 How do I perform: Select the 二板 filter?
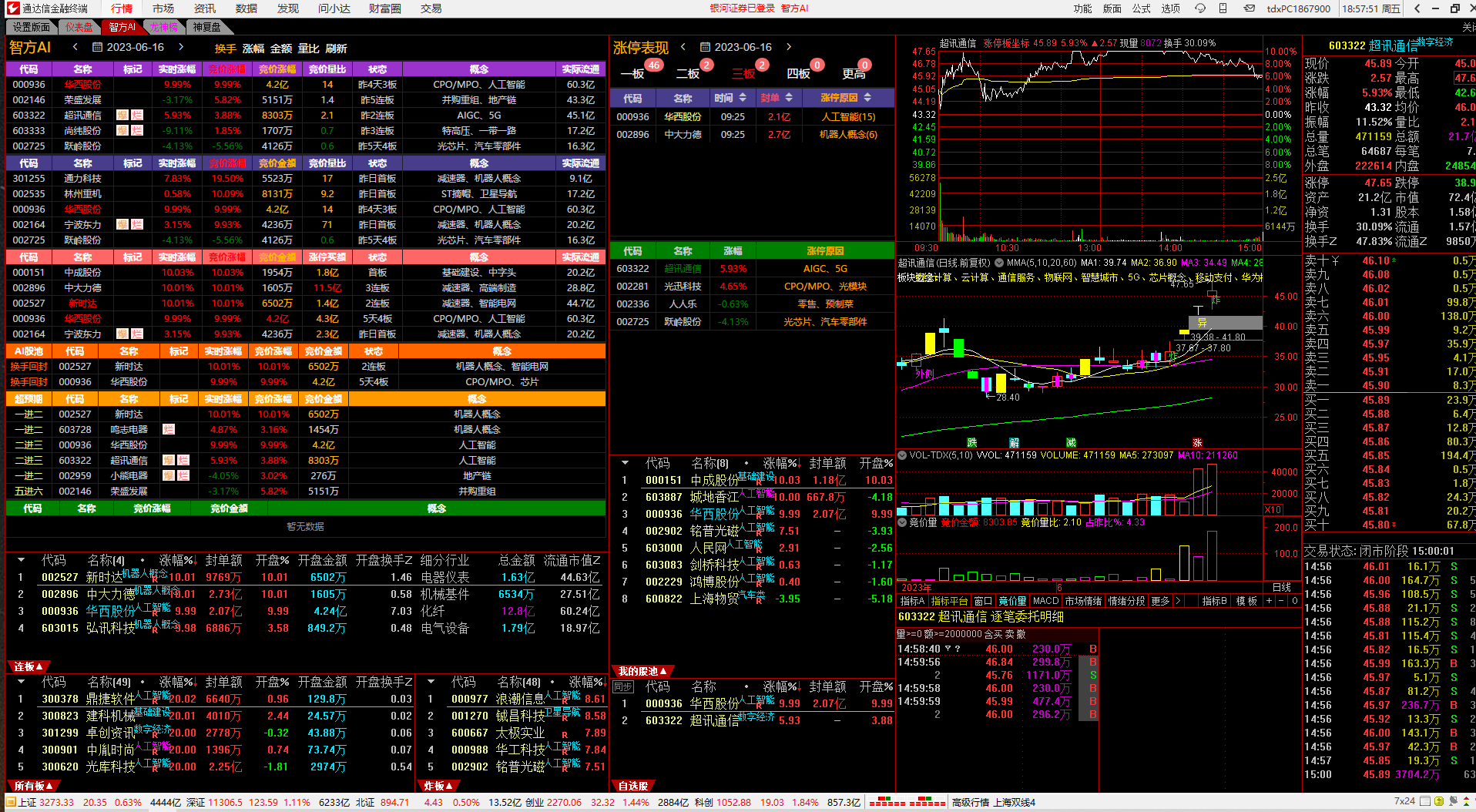[688, 73]
